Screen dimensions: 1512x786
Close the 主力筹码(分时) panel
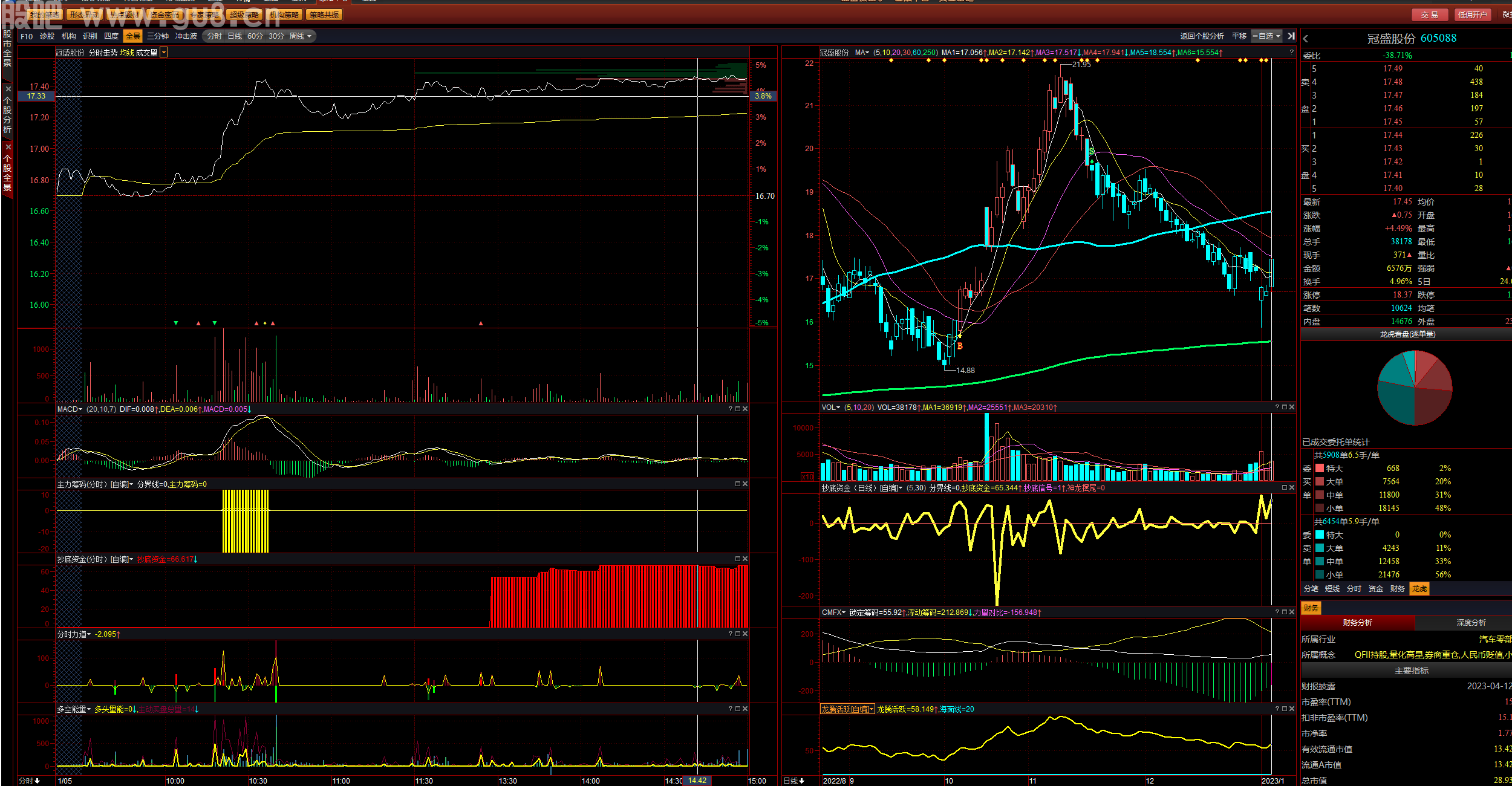[x=745, y=484]
